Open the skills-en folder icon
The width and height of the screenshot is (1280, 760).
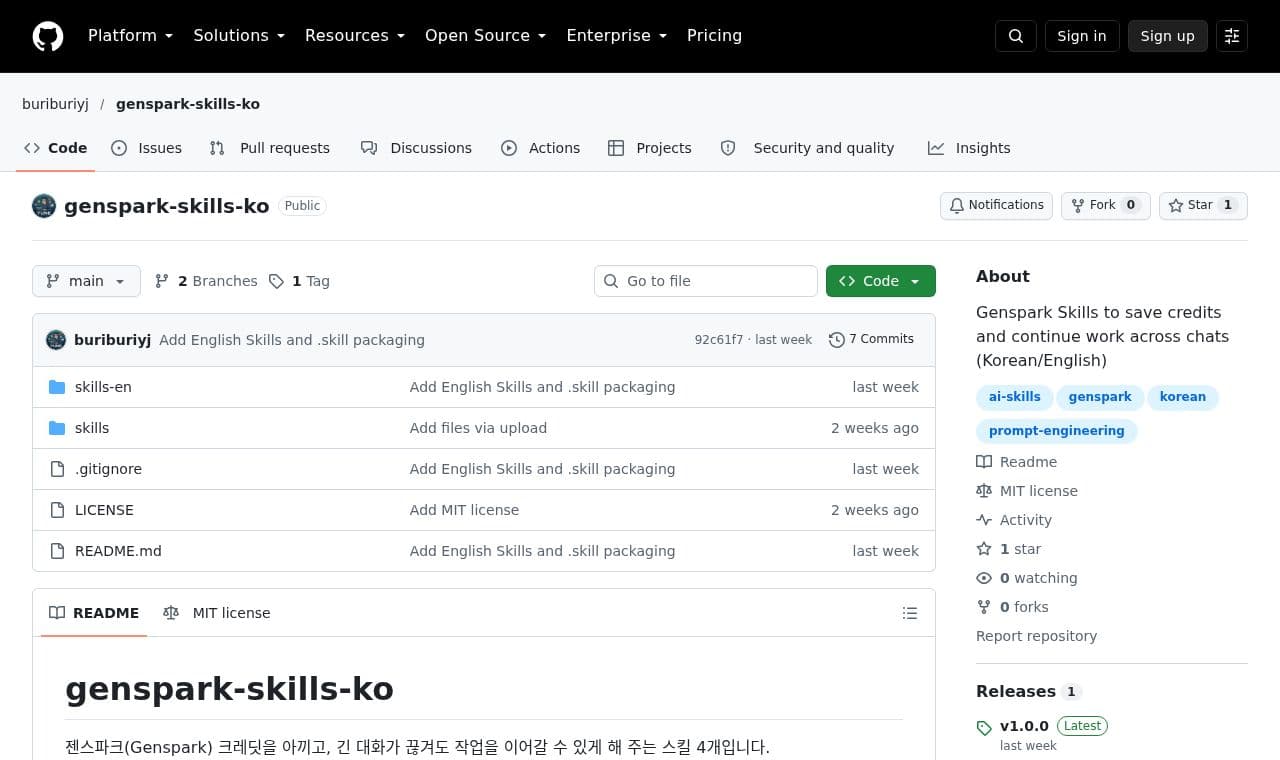pyautogui.click(x=57, y=387)
